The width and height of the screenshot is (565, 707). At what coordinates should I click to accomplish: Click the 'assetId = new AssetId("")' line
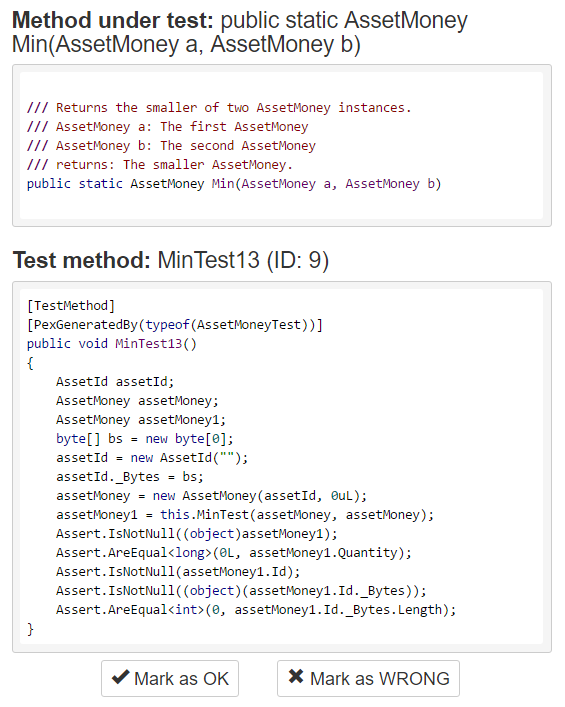coord(152,458)
